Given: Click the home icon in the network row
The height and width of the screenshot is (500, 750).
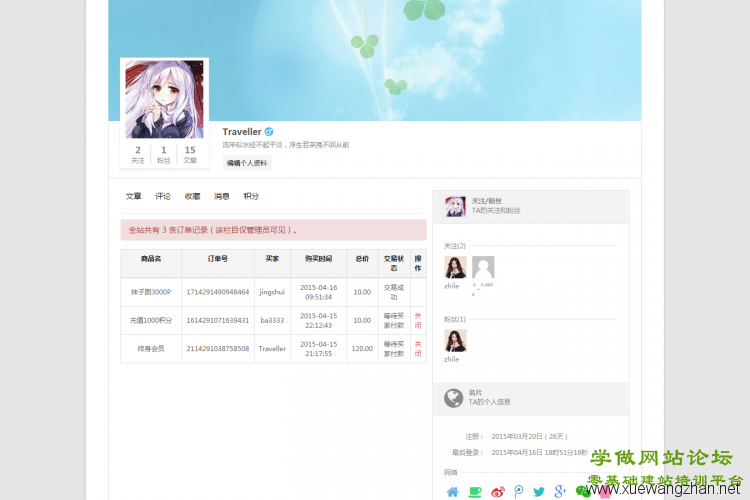Looking at the screenshot, I should point(452,491).
